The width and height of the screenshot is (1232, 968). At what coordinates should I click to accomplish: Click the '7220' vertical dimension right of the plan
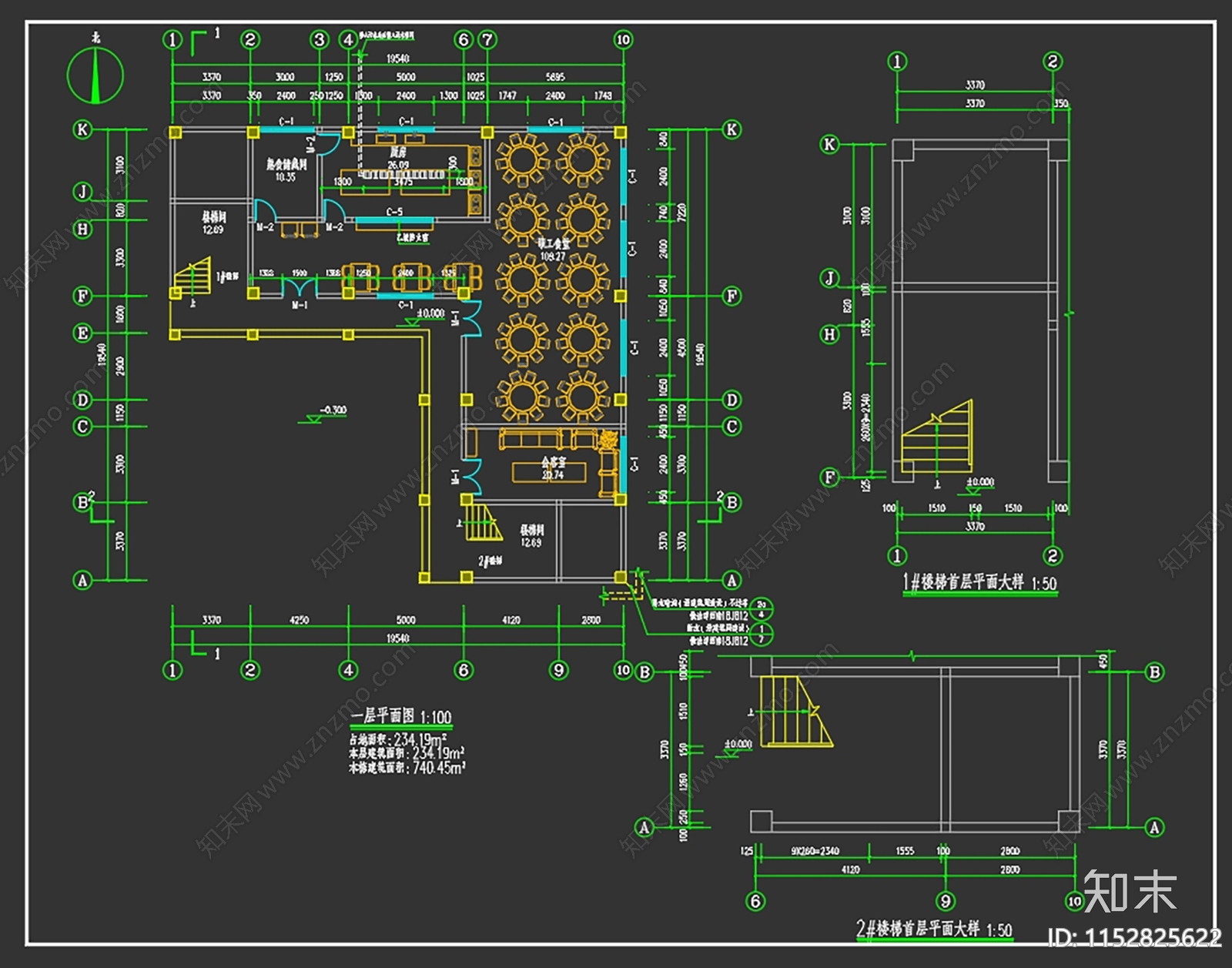tap(681, 213)
